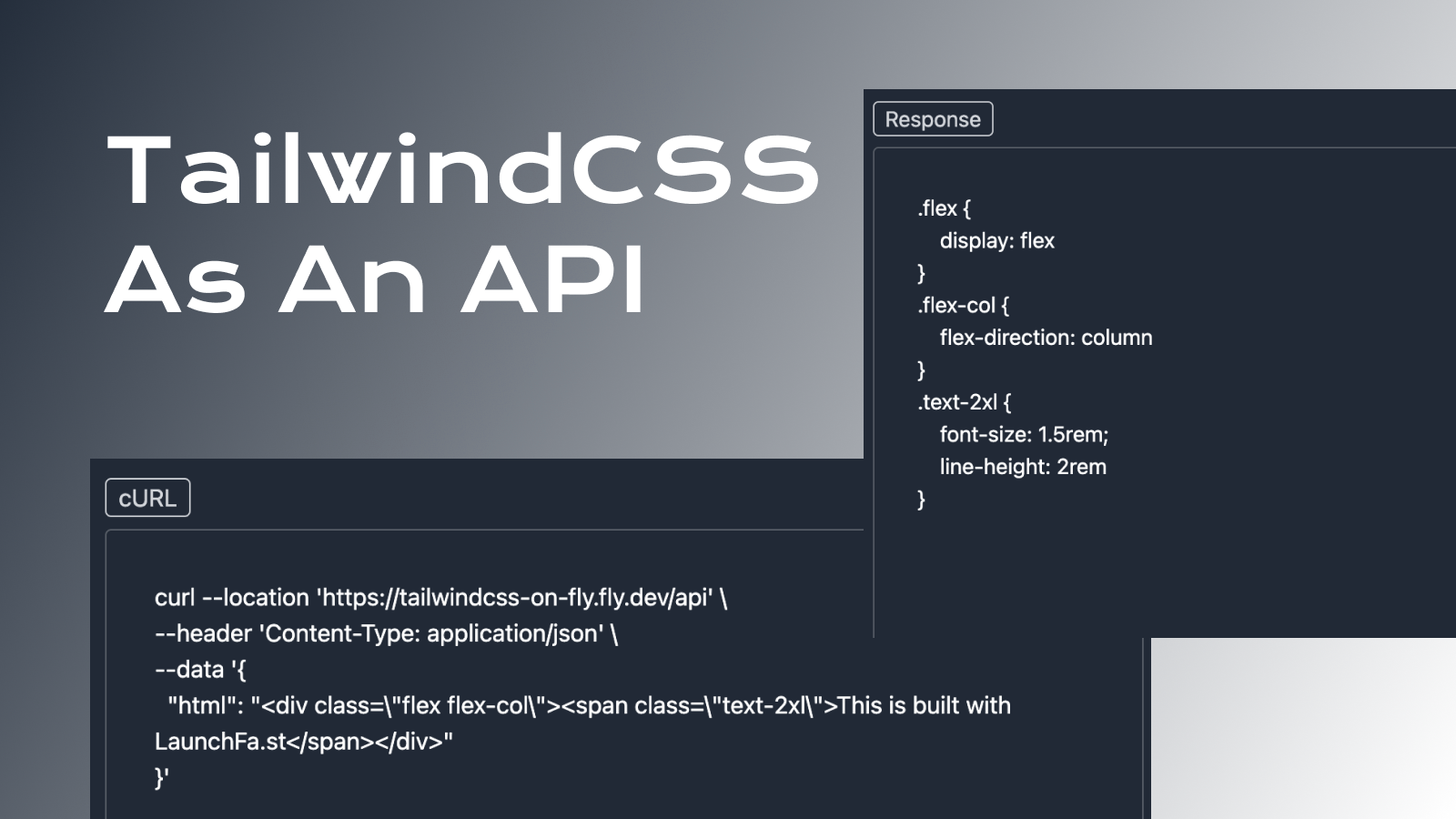
Task: Click the '.text-2xl {' line
Action: [964, 402]
